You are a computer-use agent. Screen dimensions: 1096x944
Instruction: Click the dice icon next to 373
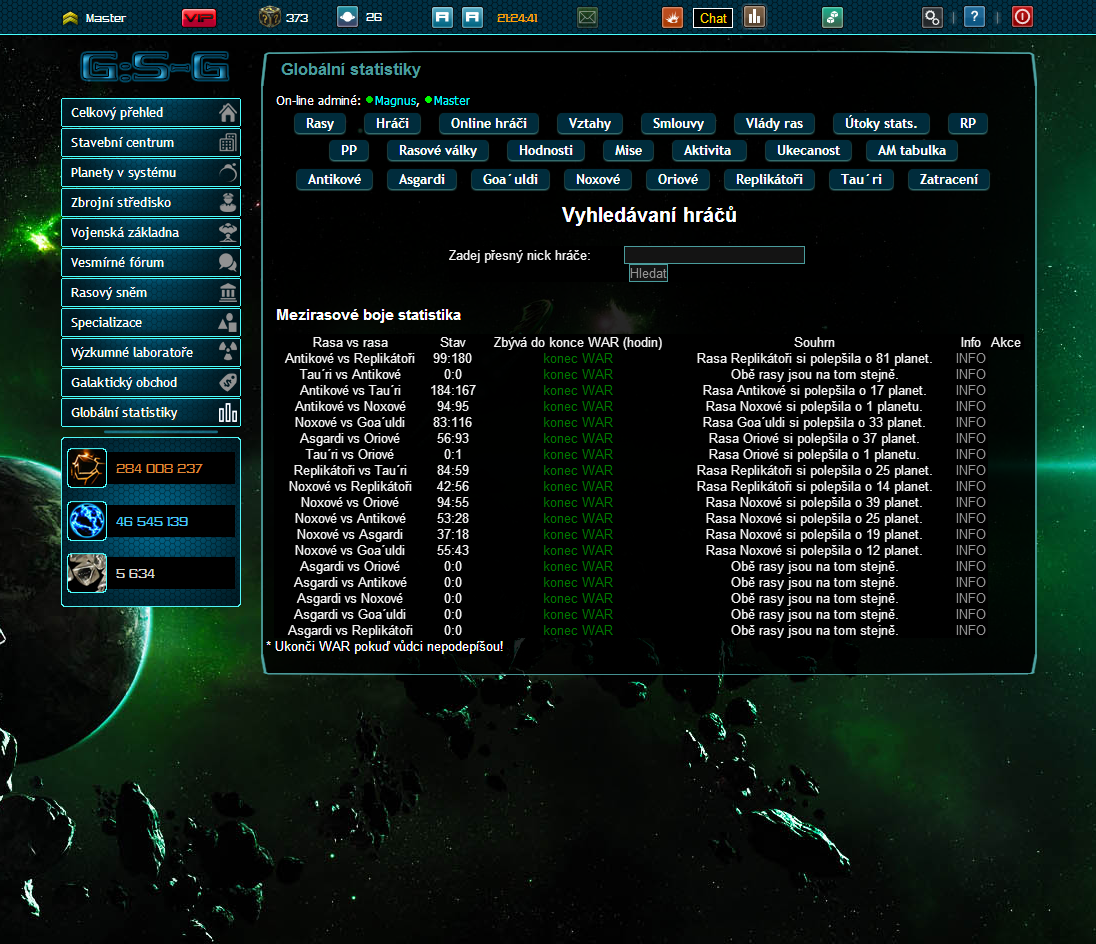pyautogui.click(x=269, y=17)
